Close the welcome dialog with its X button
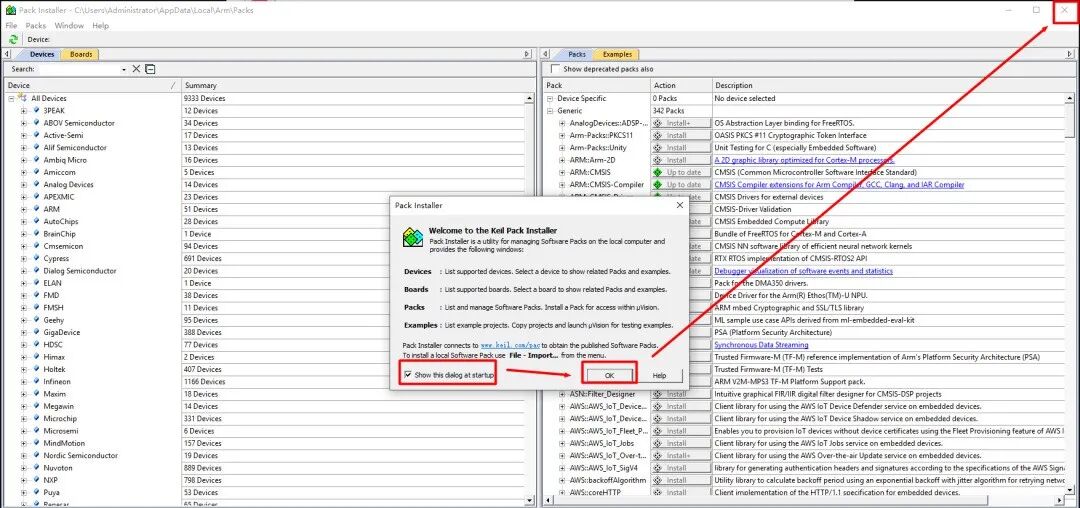The height and width of the screenshot is (508, 1080). coord(679,204)
